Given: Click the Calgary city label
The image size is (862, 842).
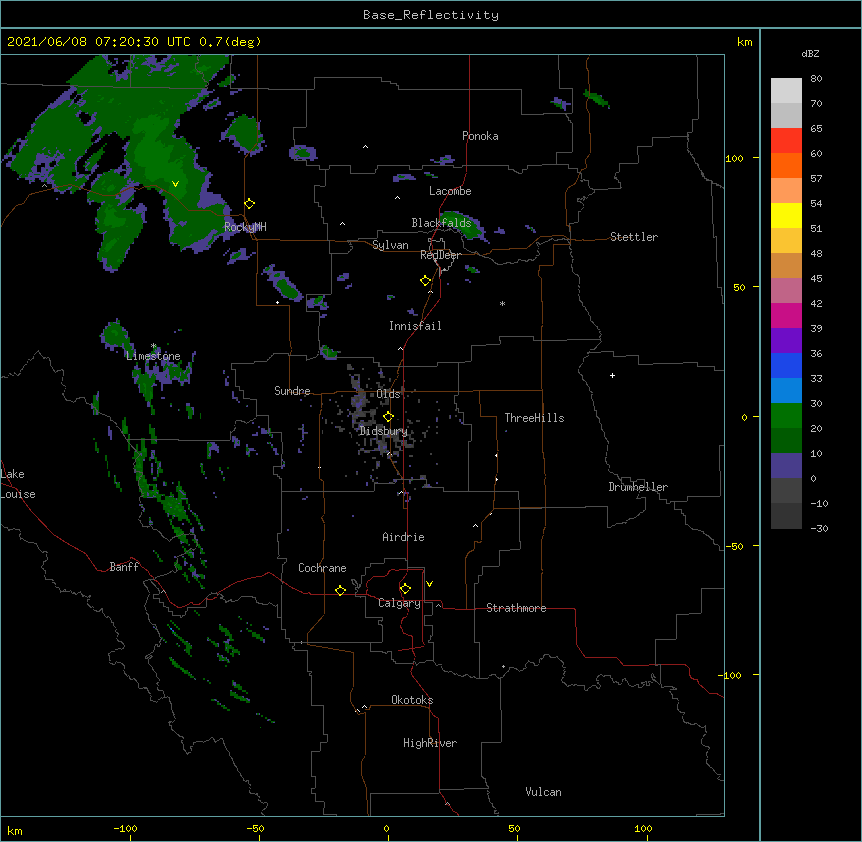Looking at the screenshot, I should [399, 603].
